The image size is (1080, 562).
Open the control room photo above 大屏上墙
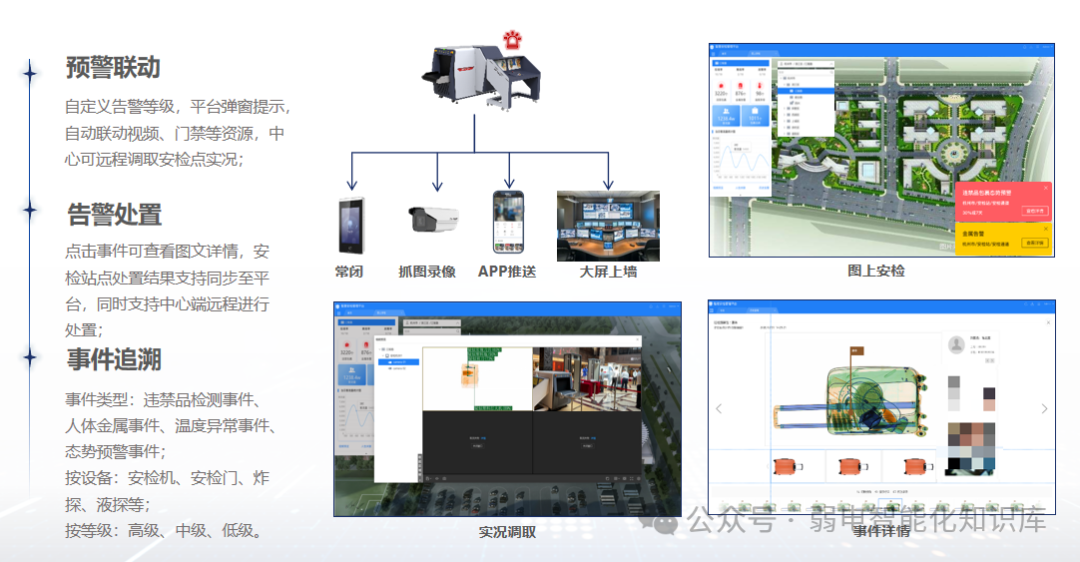[608, 227]
